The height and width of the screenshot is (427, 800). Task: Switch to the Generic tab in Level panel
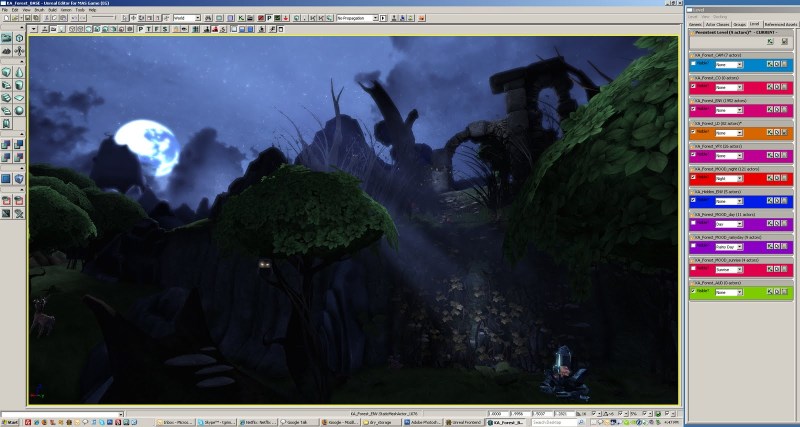pyautogui.click(x=695, y=24)
